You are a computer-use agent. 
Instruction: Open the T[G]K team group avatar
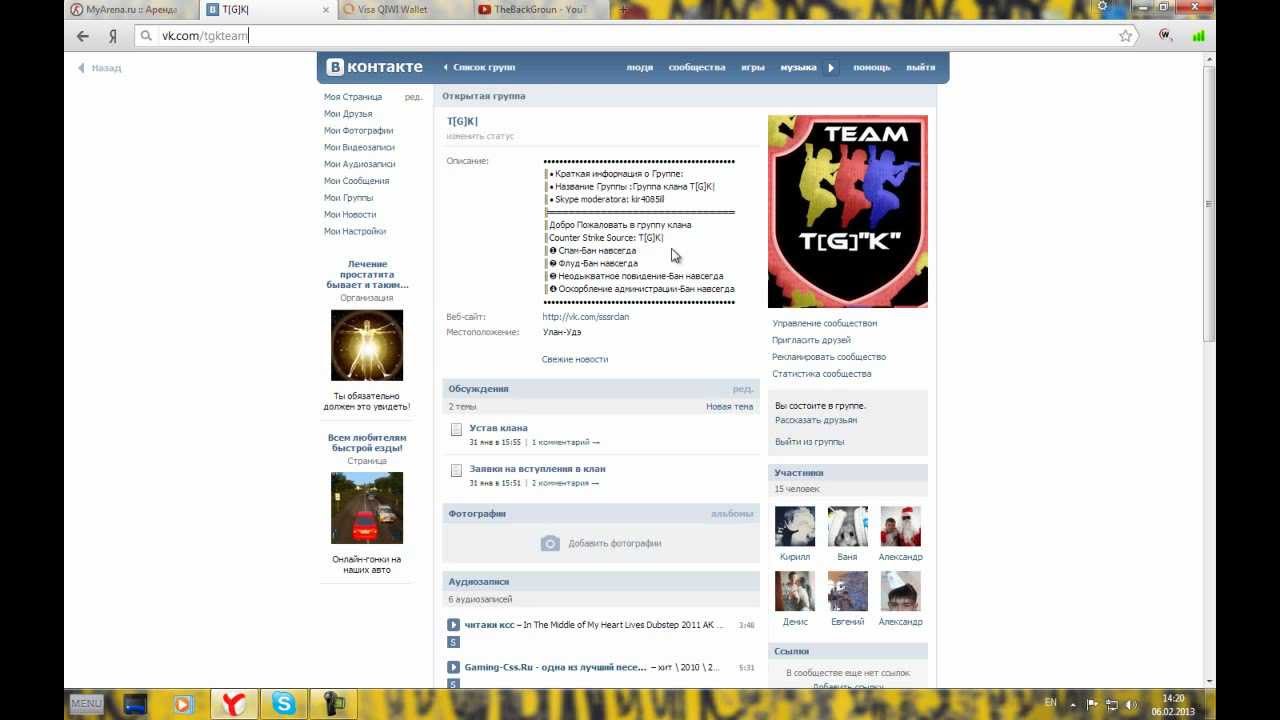tap(848, 211)
